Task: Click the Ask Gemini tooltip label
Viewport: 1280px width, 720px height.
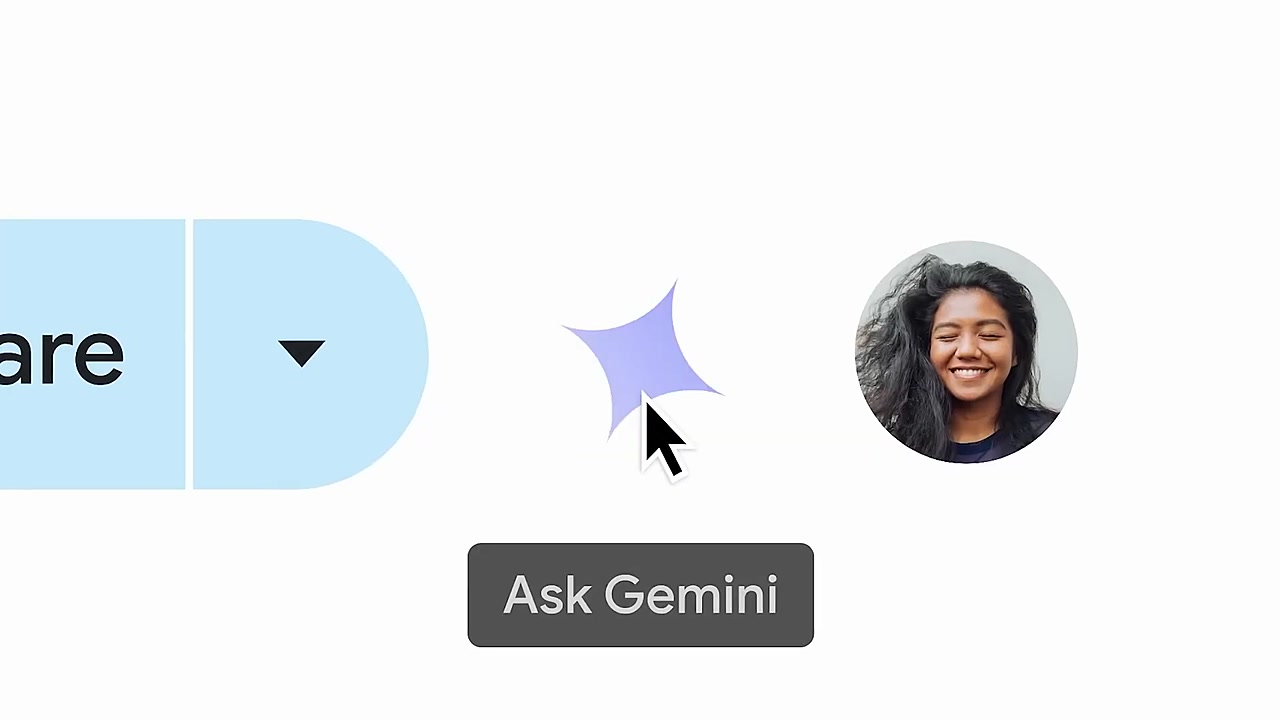Action: [x=640, y=595]
